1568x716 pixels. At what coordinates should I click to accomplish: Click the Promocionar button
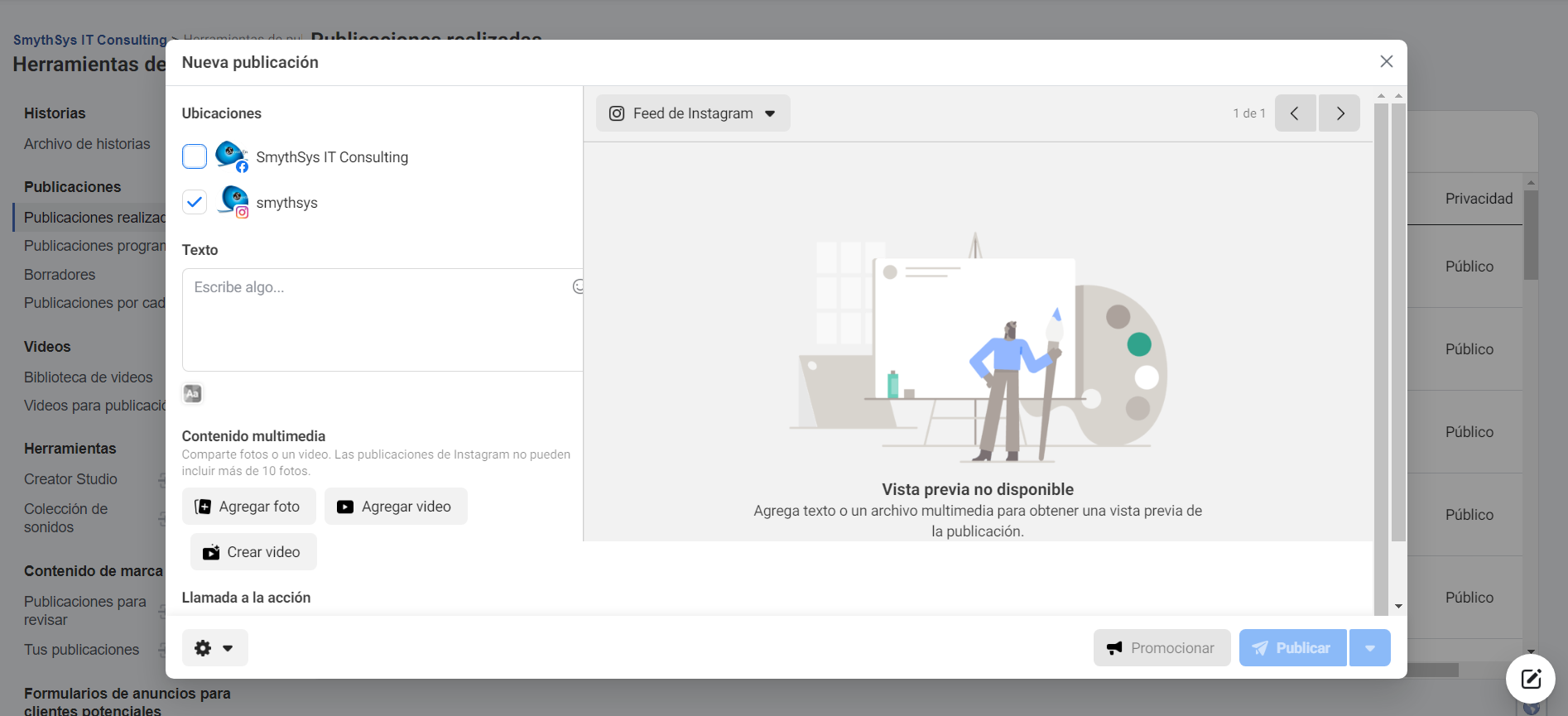pos(1162,648)
